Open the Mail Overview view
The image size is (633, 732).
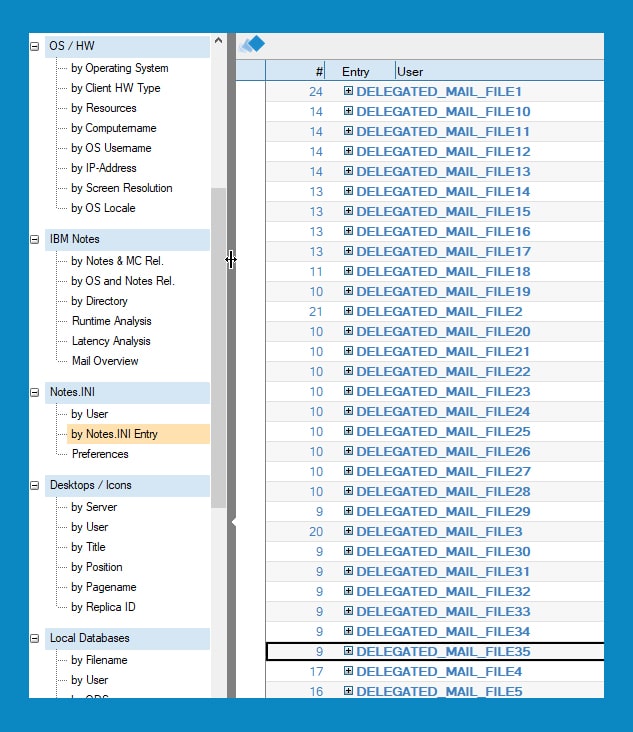point(105,361)
